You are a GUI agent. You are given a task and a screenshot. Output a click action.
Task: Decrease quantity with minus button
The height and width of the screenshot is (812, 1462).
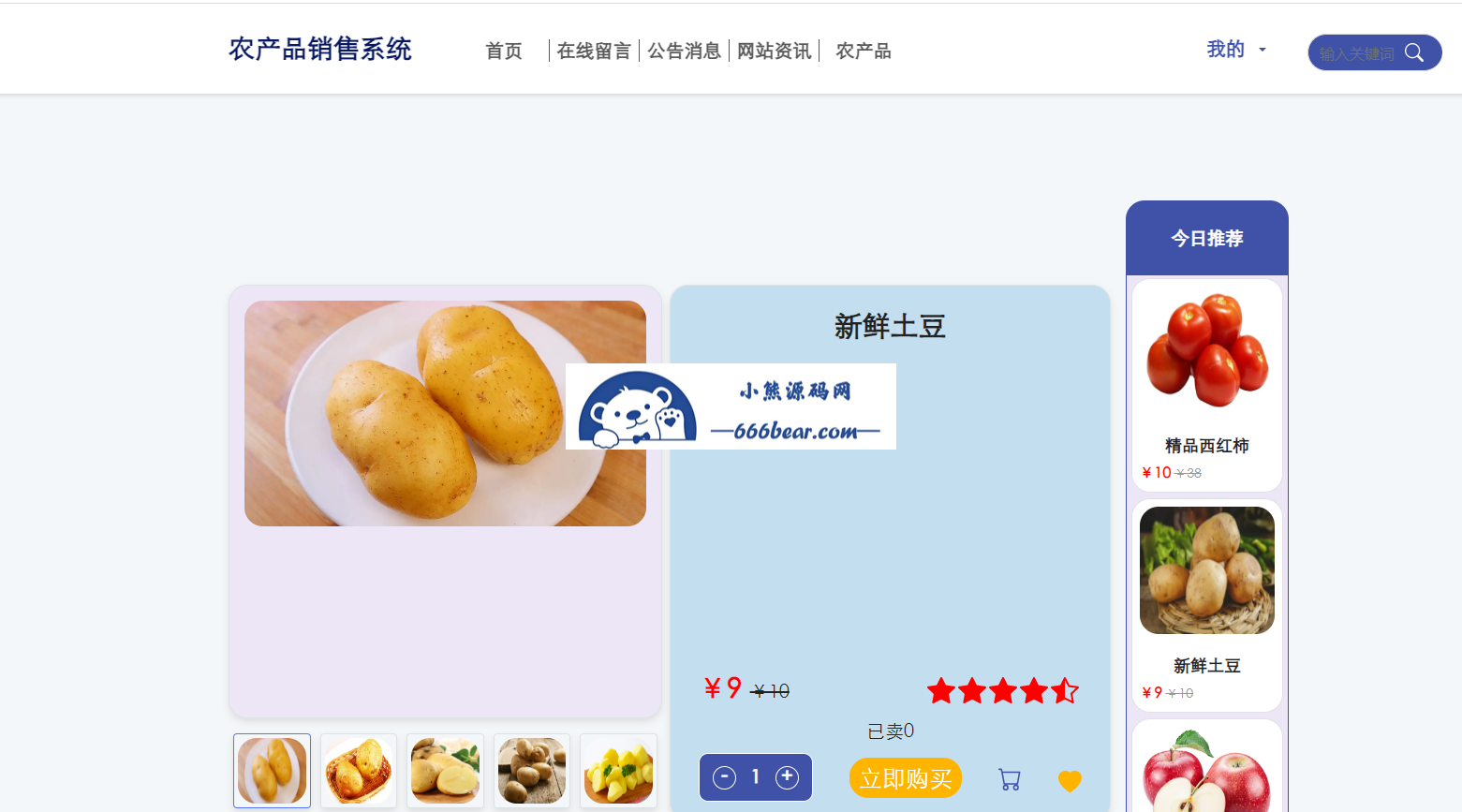coord(724,777)
